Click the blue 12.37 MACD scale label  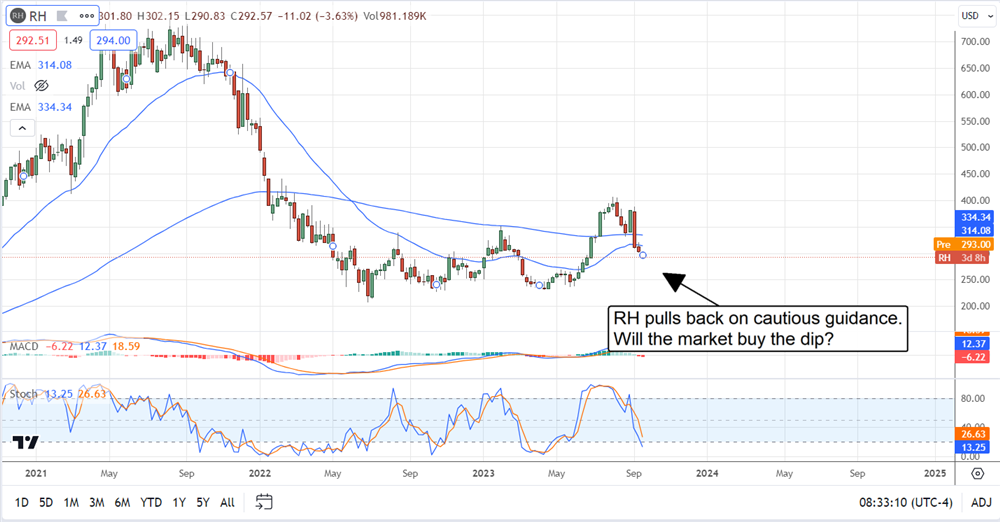974,344
